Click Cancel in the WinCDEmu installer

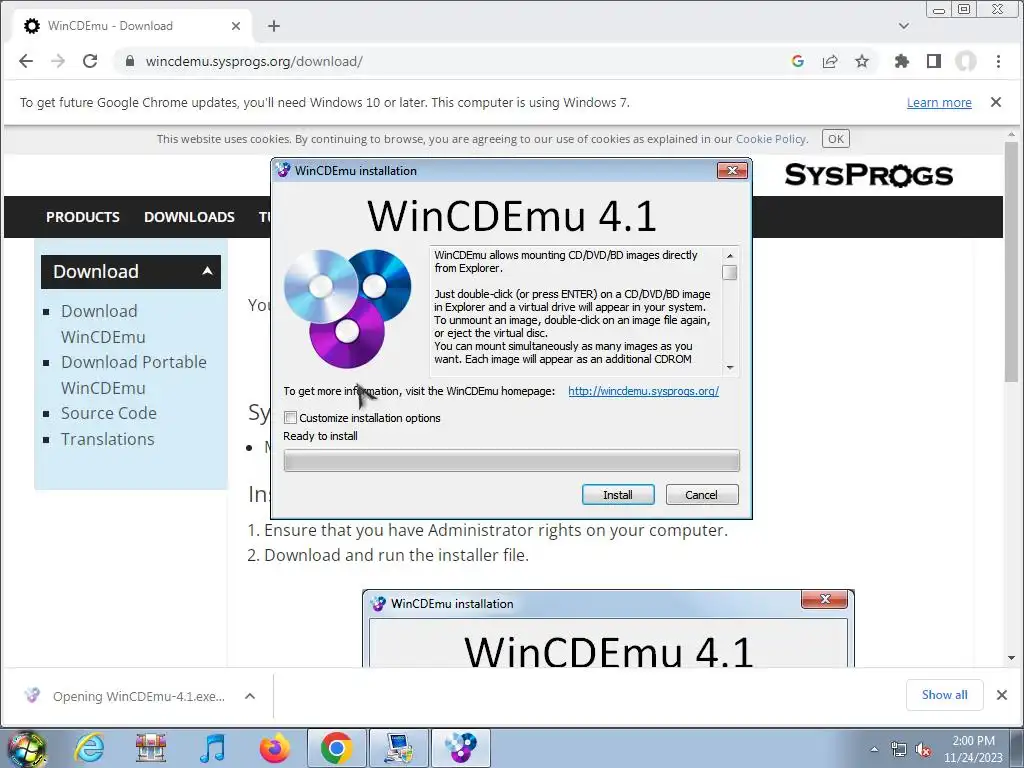[x=701, y=495]
